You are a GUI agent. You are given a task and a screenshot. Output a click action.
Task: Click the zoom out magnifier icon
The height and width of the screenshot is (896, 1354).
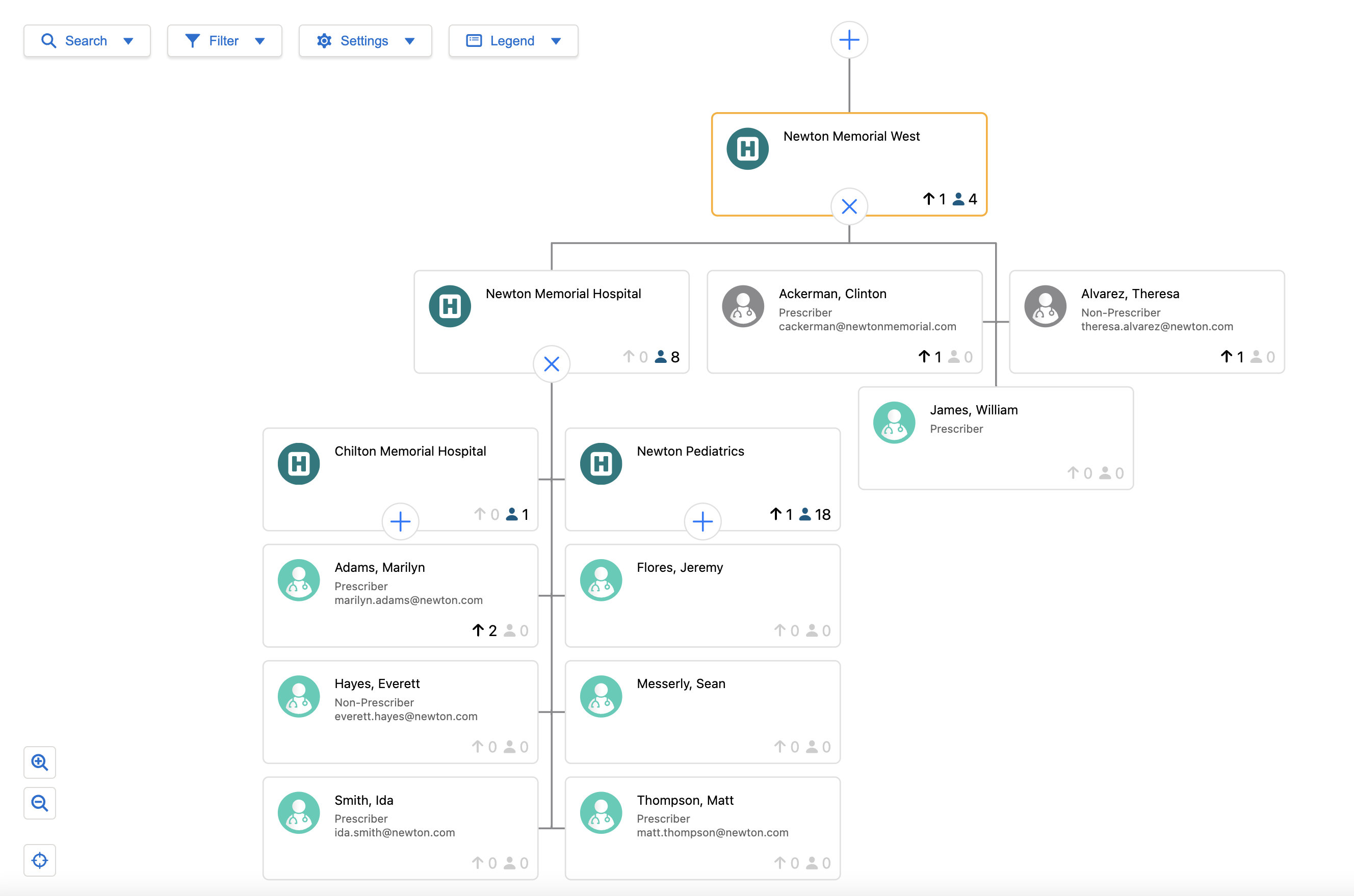point(39,803)
